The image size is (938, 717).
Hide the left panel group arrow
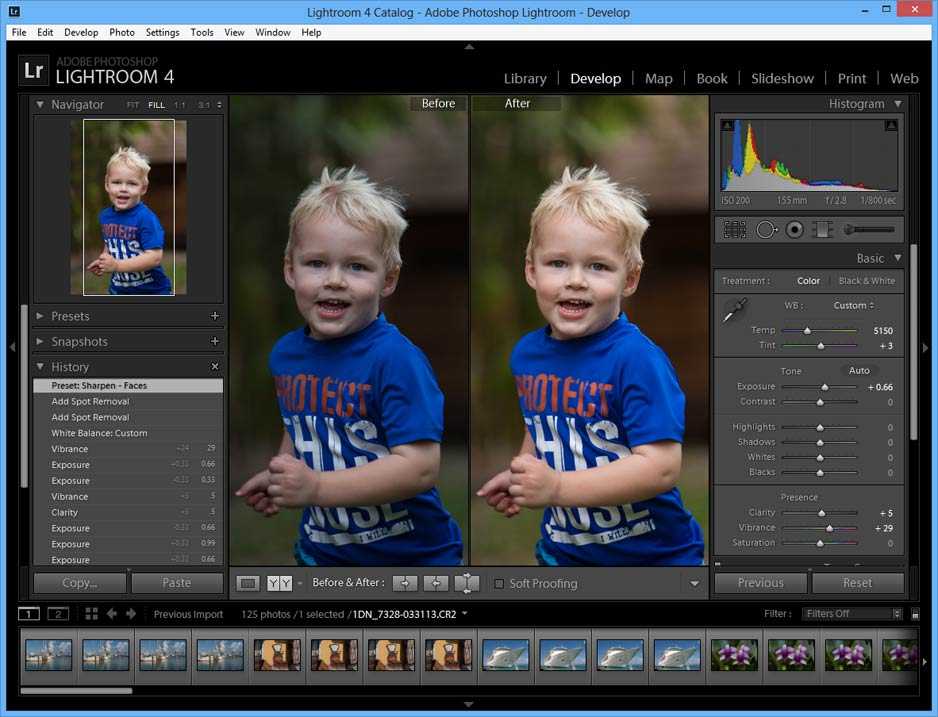[12, 347]
